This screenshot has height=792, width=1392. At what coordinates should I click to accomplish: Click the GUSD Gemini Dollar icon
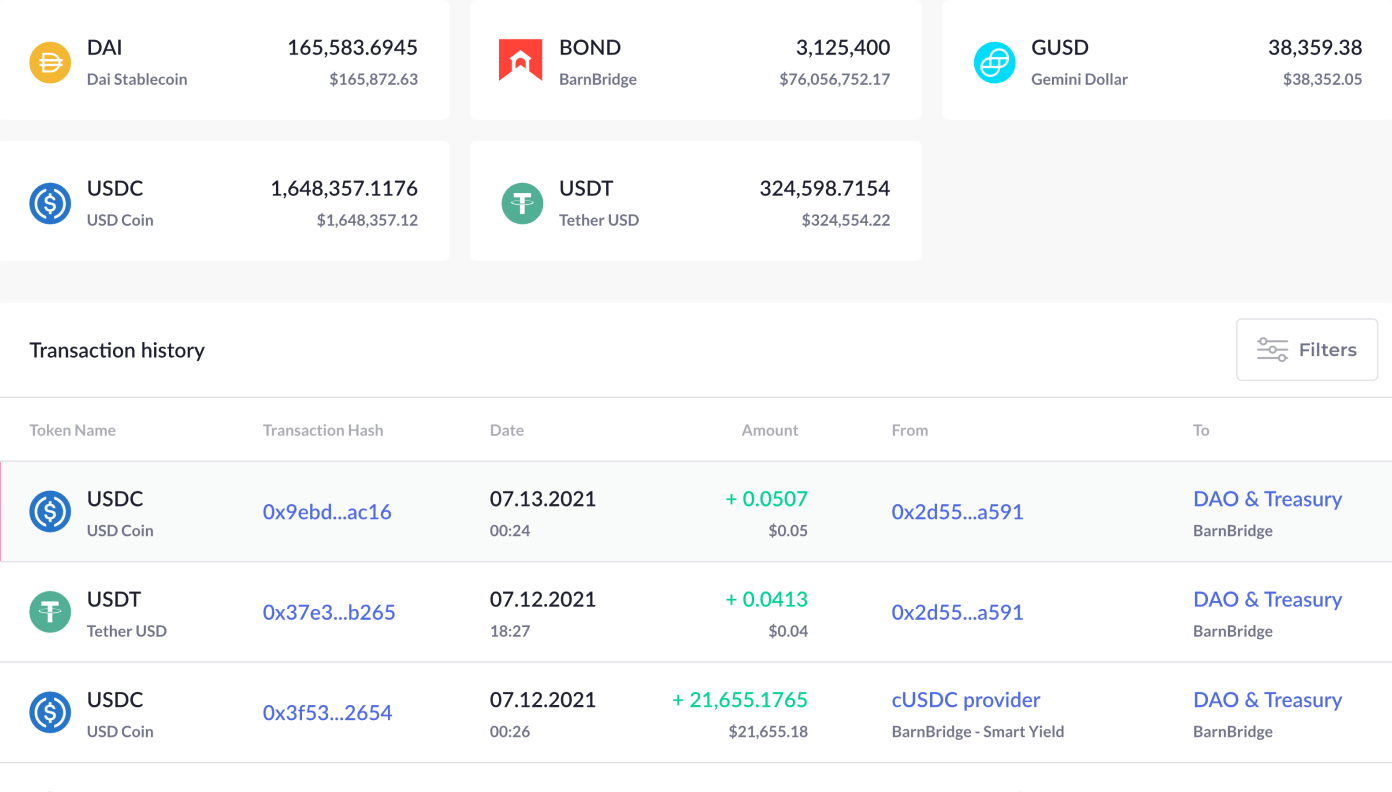(994, 62)
